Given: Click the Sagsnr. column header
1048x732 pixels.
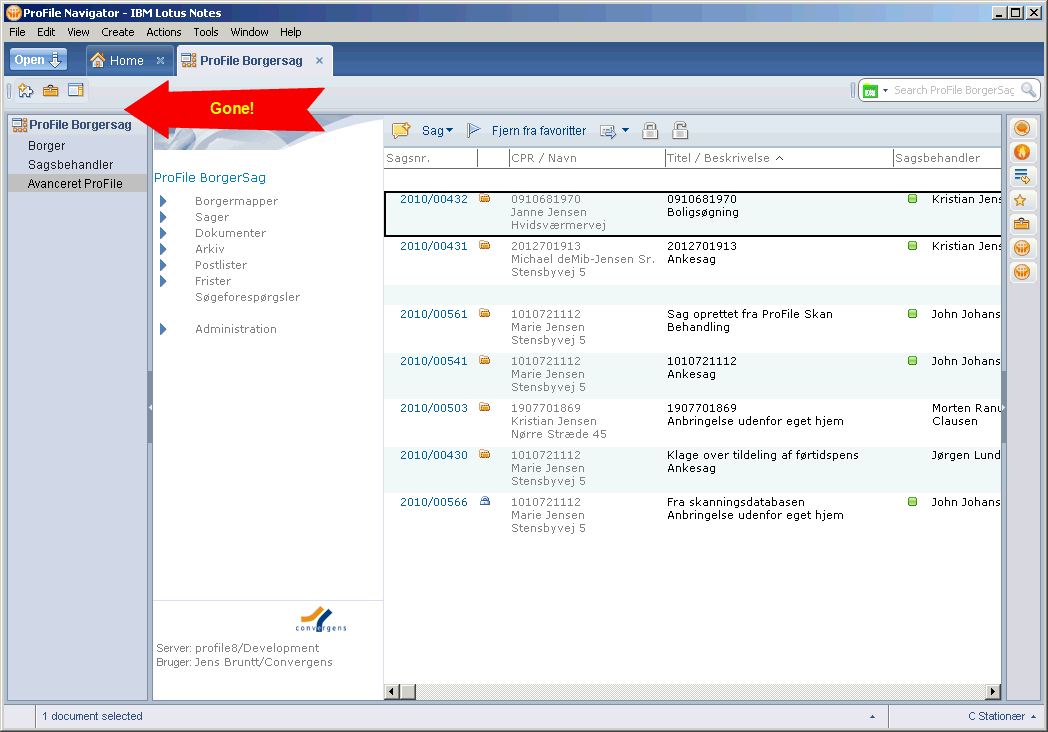Looking at the screenshot, I should (431, 158).
